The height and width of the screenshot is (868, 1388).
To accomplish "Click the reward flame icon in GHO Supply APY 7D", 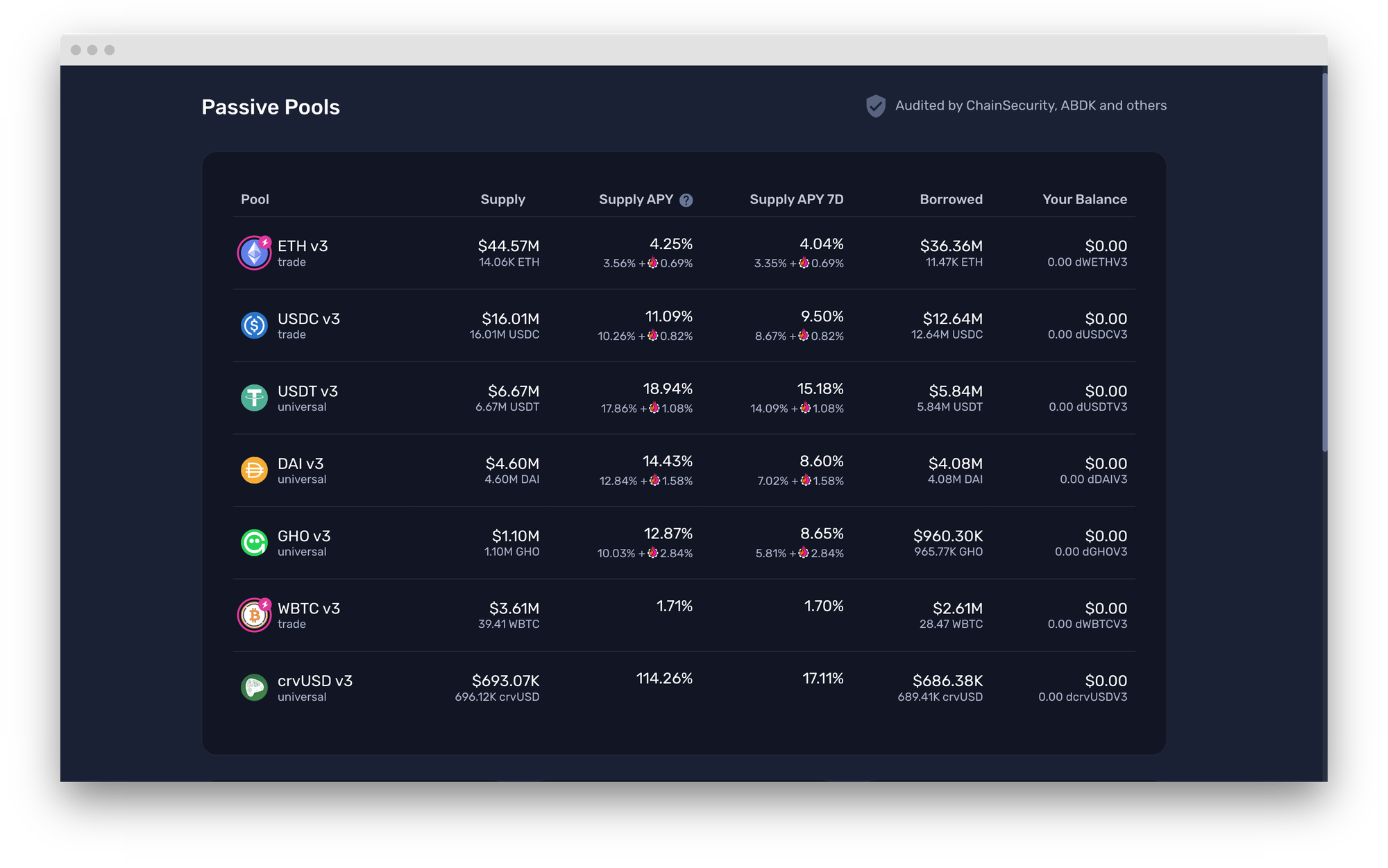I will click(x=803, y=553).
